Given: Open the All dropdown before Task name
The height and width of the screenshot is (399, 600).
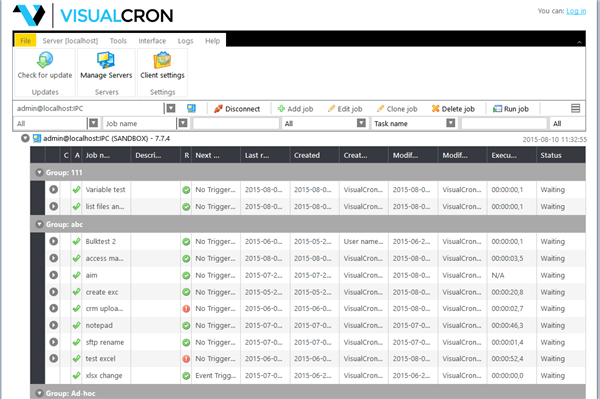Looking at the screenshot, I should click(x=361, y=123).
